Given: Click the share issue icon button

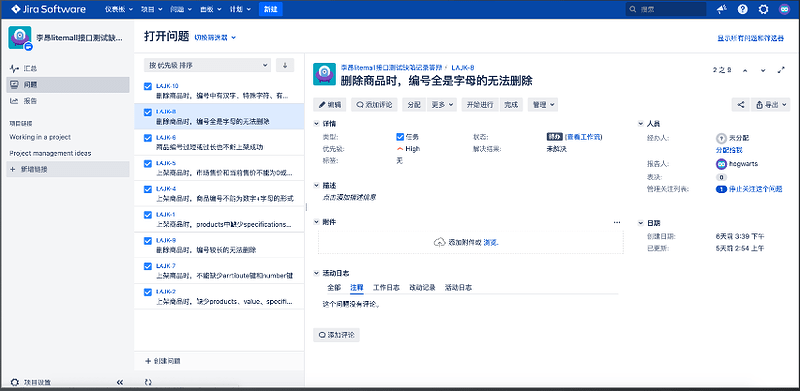Looking at the screenshot, I should coord(740,105).
